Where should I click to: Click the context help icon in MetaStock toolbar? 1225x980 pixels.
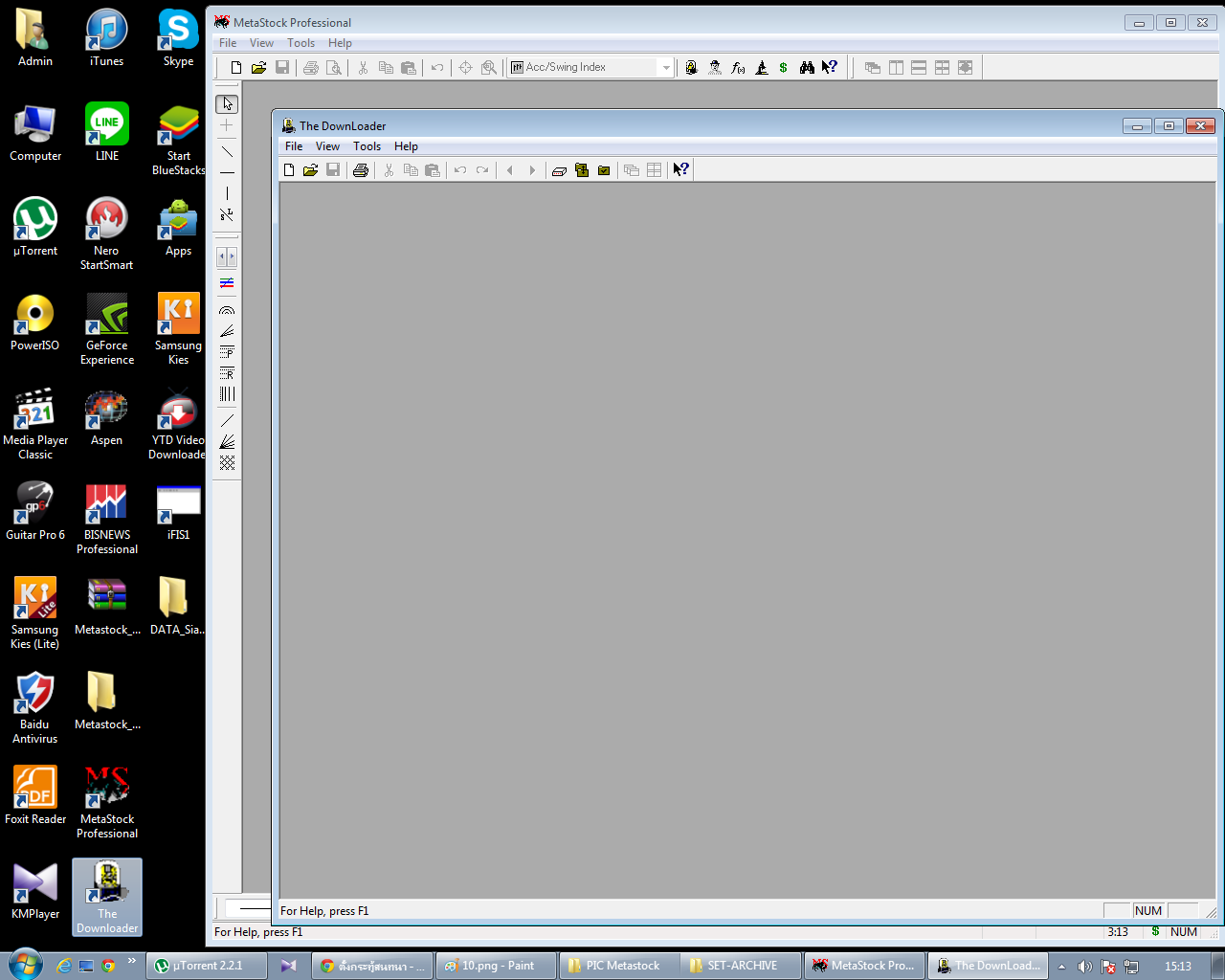pyautogui.click(x=830, y=68)
